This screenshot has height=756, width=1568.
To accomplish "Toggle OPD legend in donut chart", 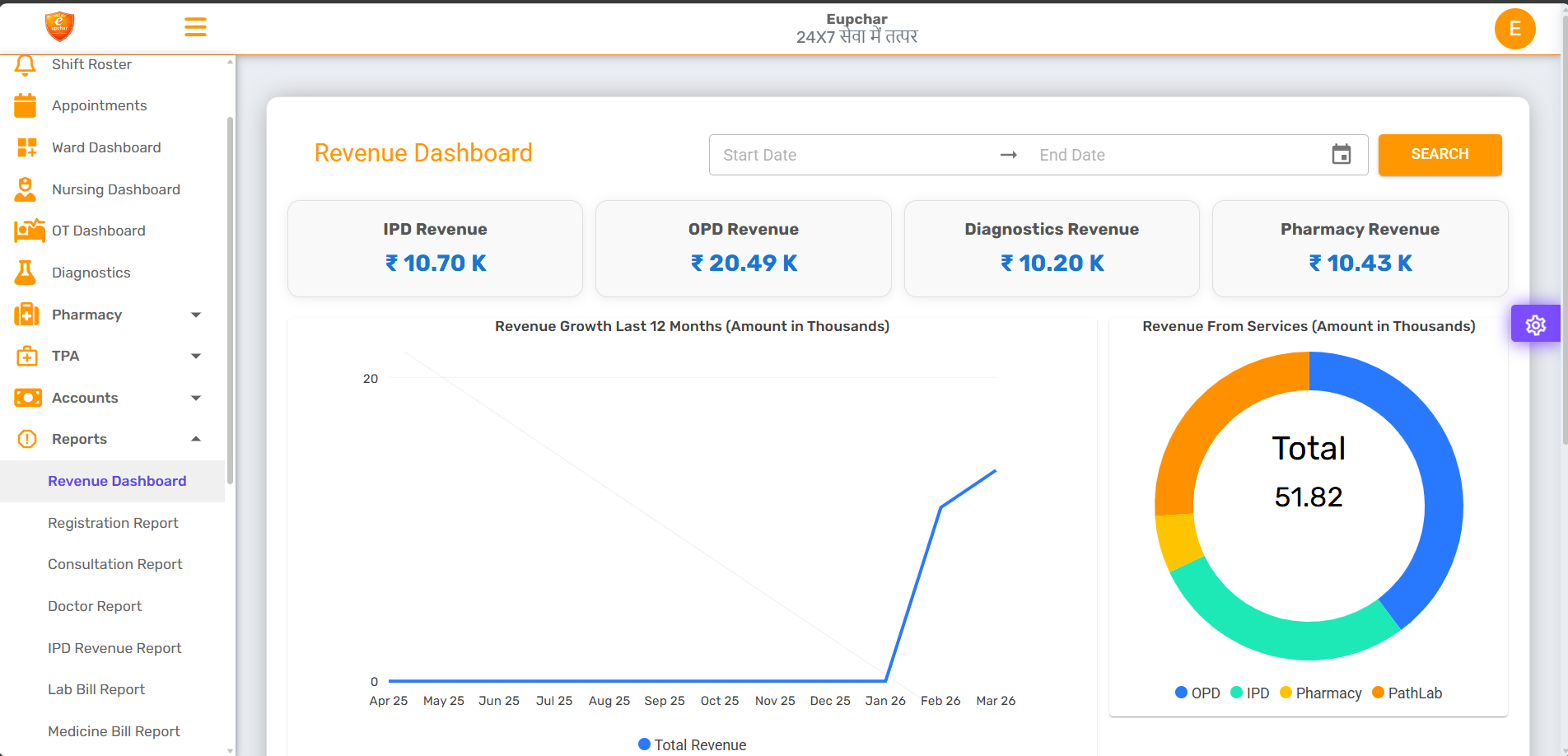I will 1197,693.
